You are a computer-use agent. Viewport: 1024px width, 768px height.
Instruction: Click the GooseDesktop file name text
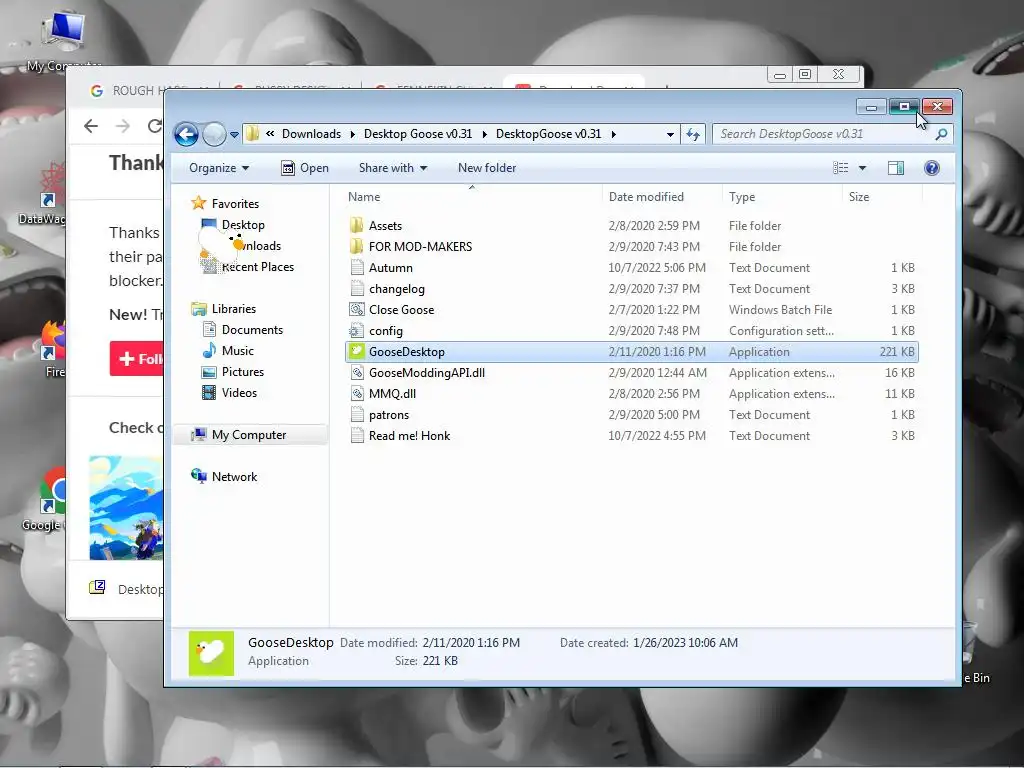407,351
